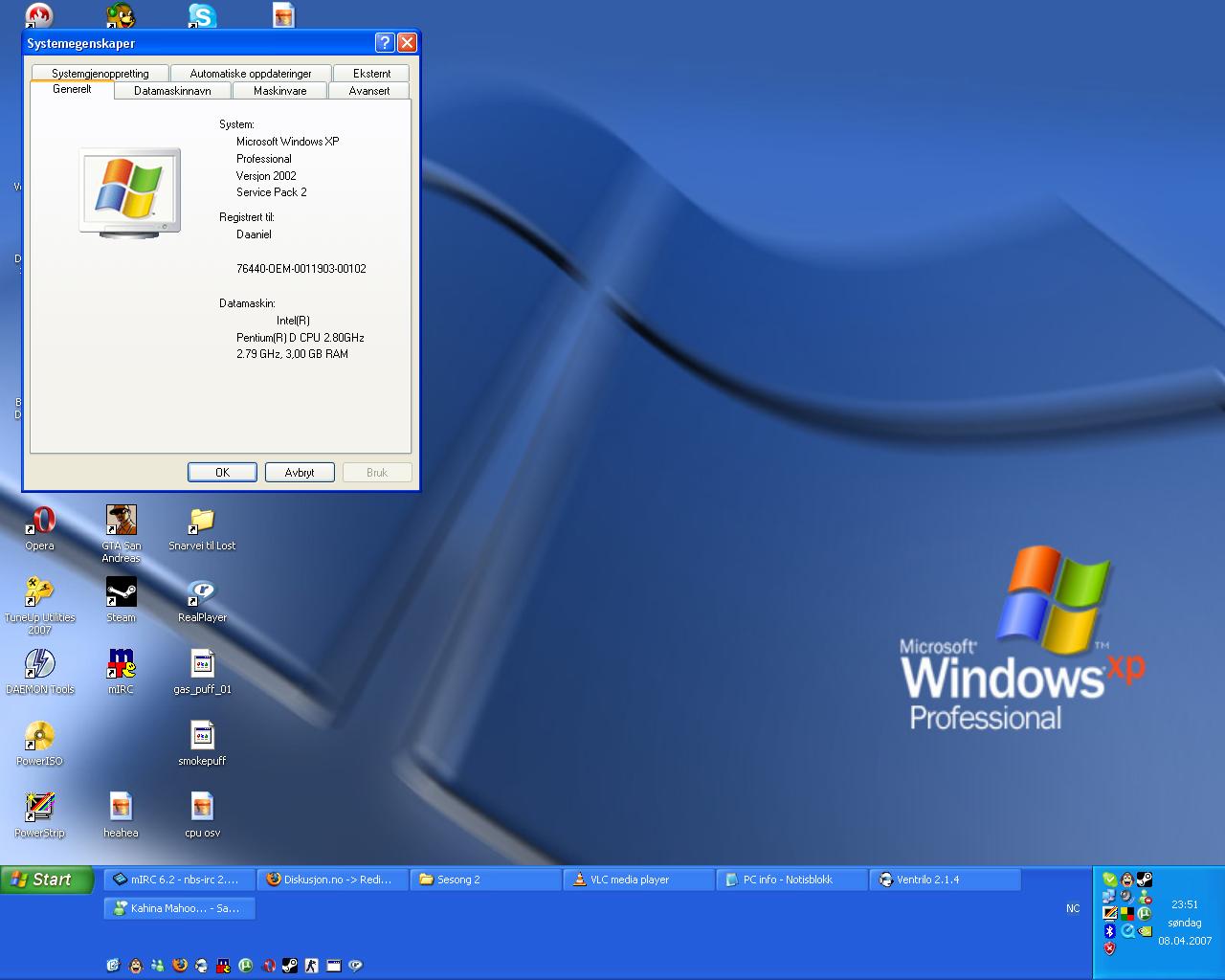Image resolution: width=1225 pixels, height=980 pixels.
Task: Open the Steam desktop shortcut
Action: pos(121,599)
